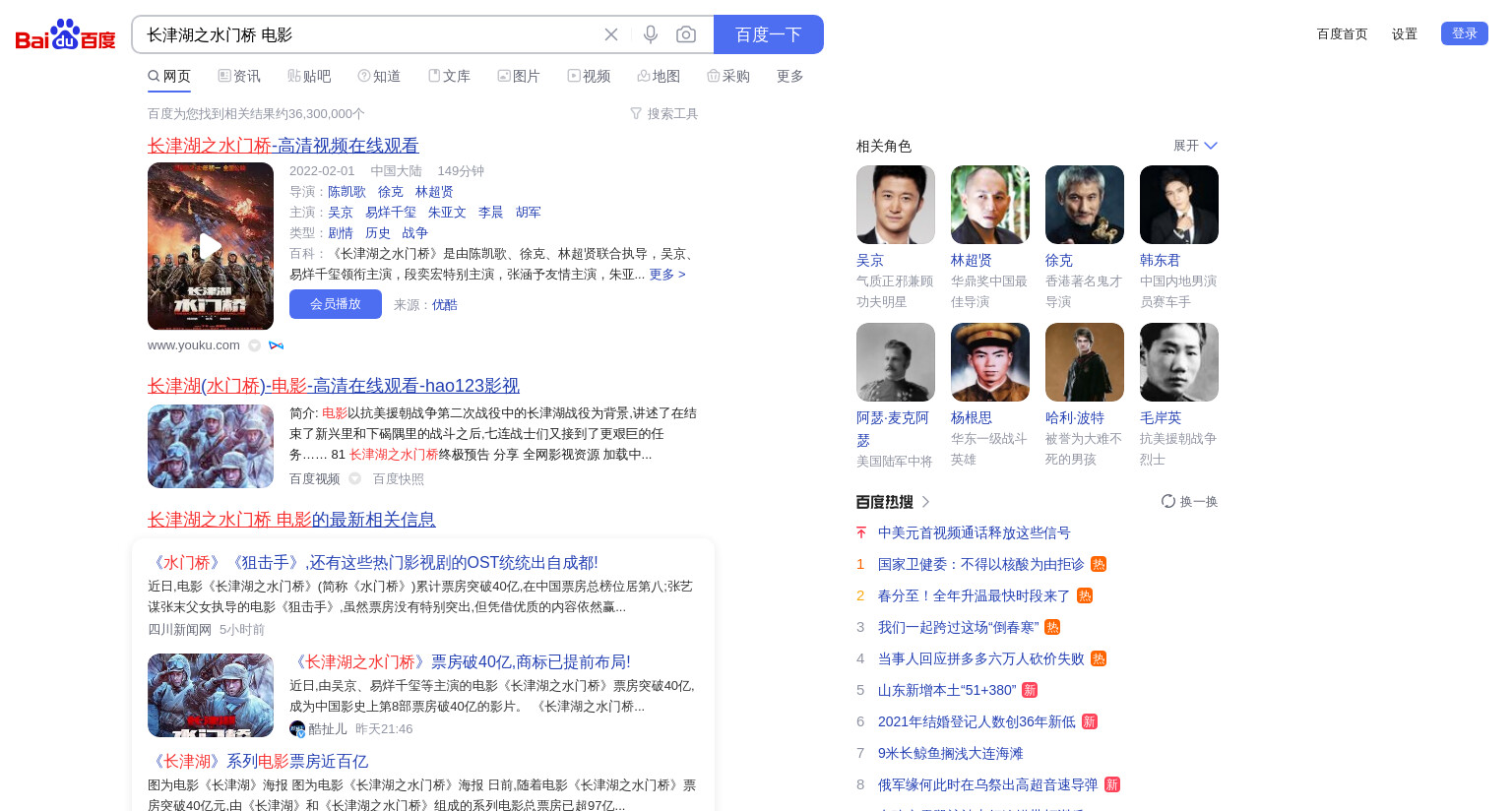
Task: Open 《长津湖》系列电影票房近百亿 article
Action: click(258, 762)
